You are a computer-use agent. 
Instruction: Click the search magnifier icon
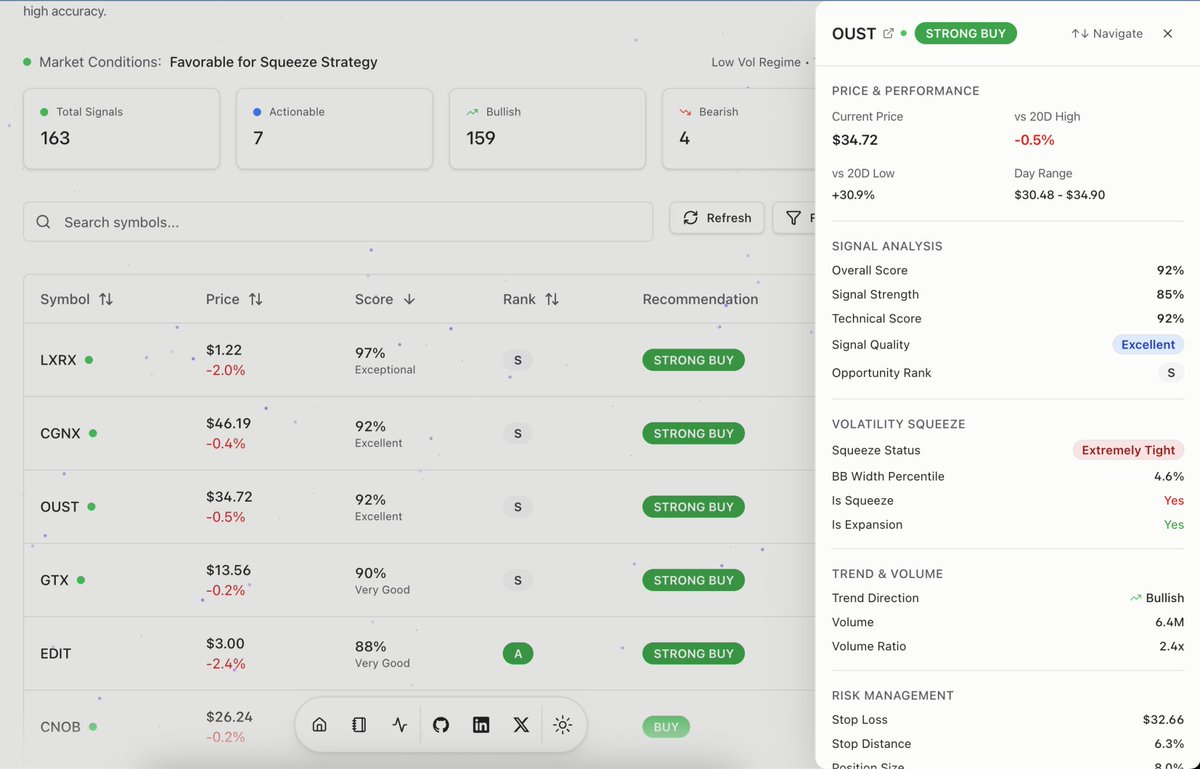pos(43,222)
